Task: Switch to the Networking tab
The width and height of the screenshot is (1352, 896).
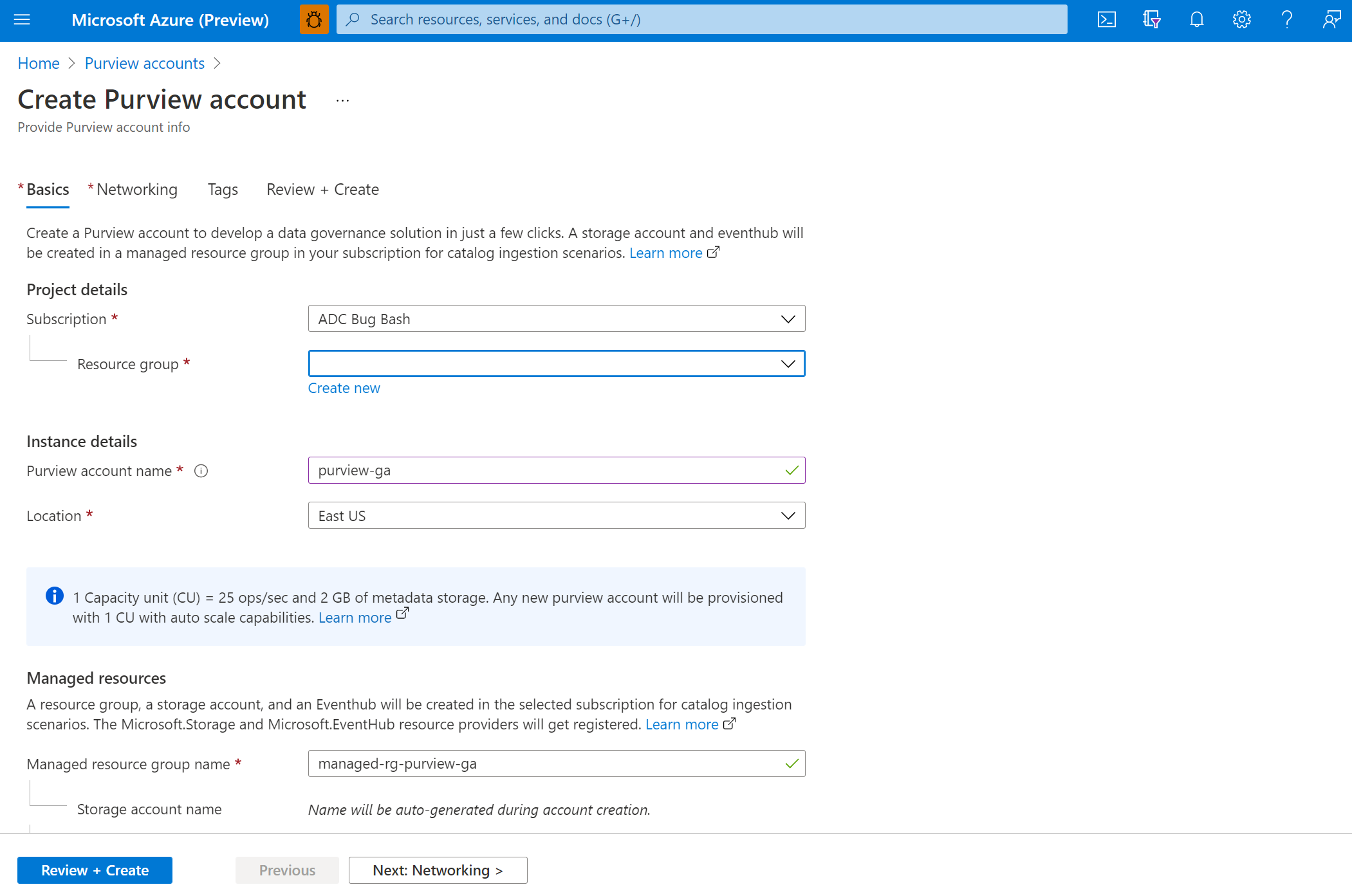Action: tap(136, 190)
